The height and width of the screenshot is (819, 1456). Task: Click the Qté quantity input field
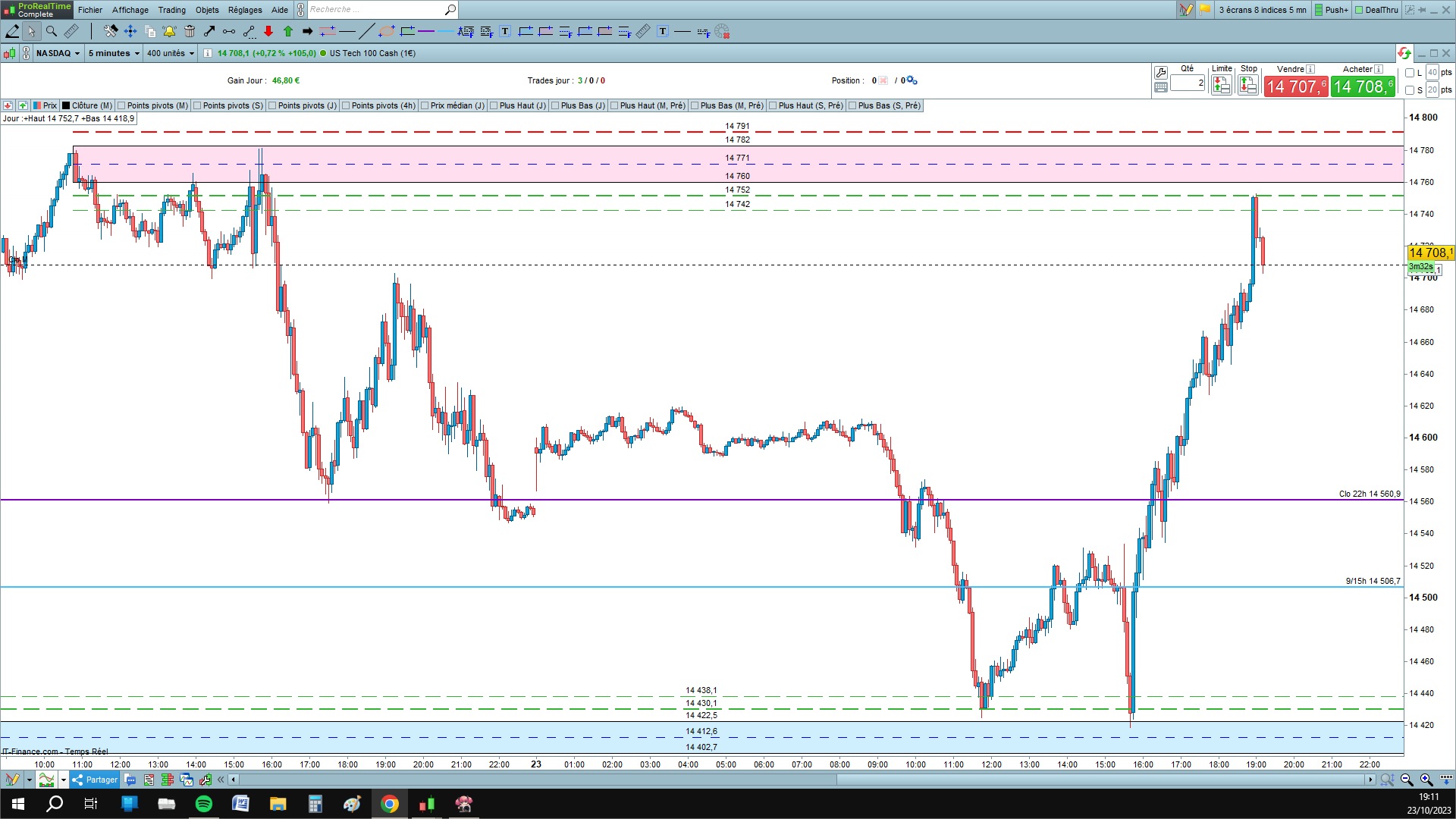pyautogui.click(x=1187, y=82)
